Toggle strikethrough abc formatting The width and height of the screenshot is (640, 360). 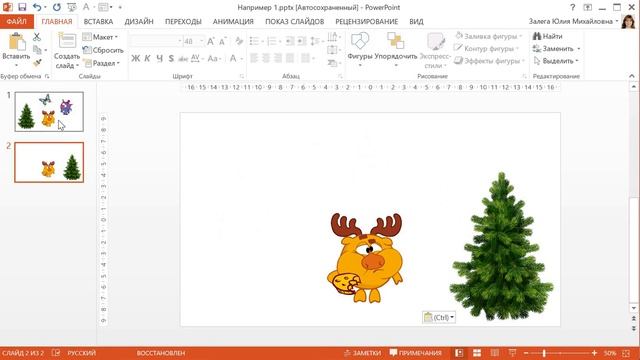183,59
